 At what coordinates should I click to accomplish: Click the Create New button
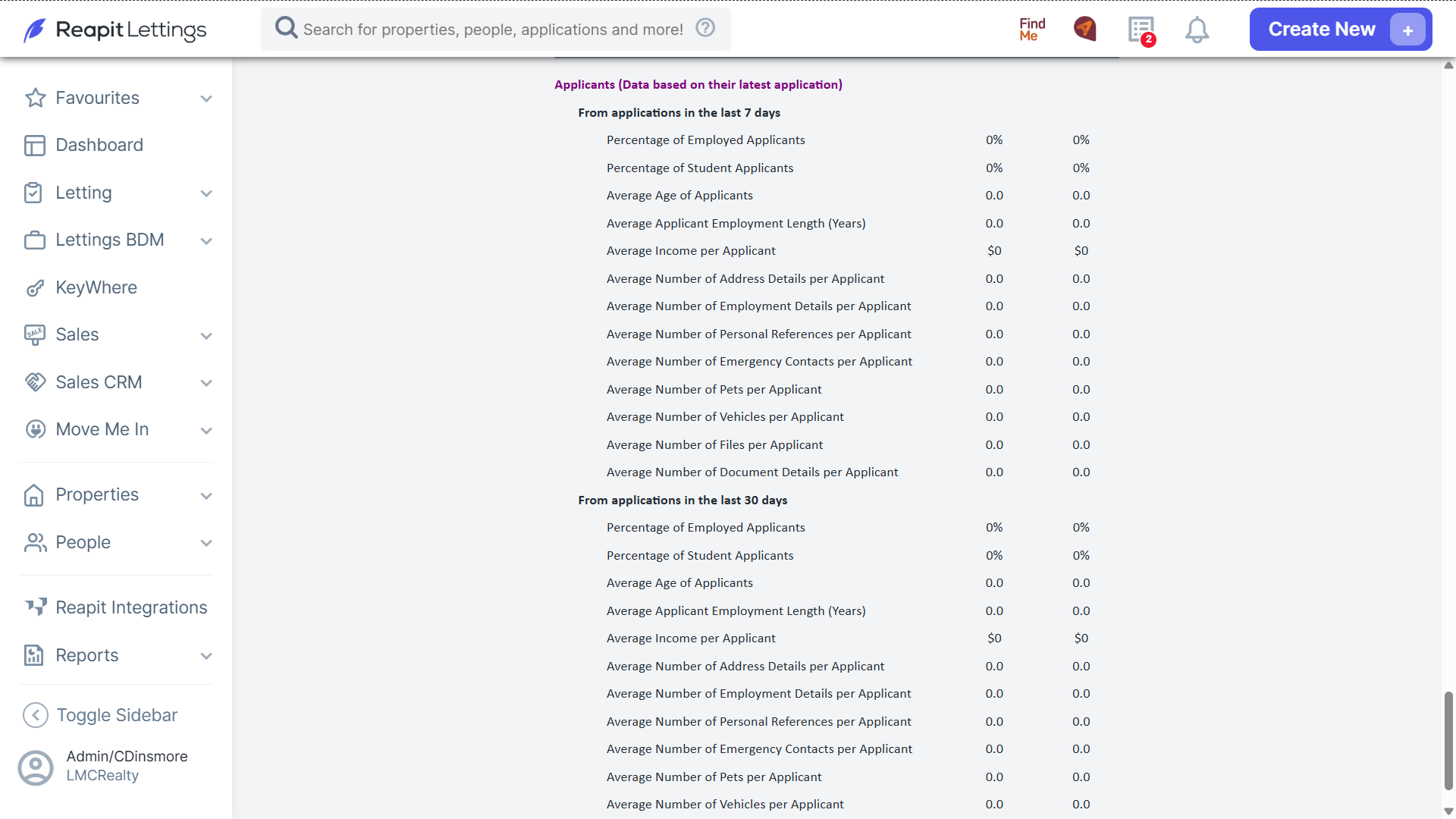point(1341,30)
